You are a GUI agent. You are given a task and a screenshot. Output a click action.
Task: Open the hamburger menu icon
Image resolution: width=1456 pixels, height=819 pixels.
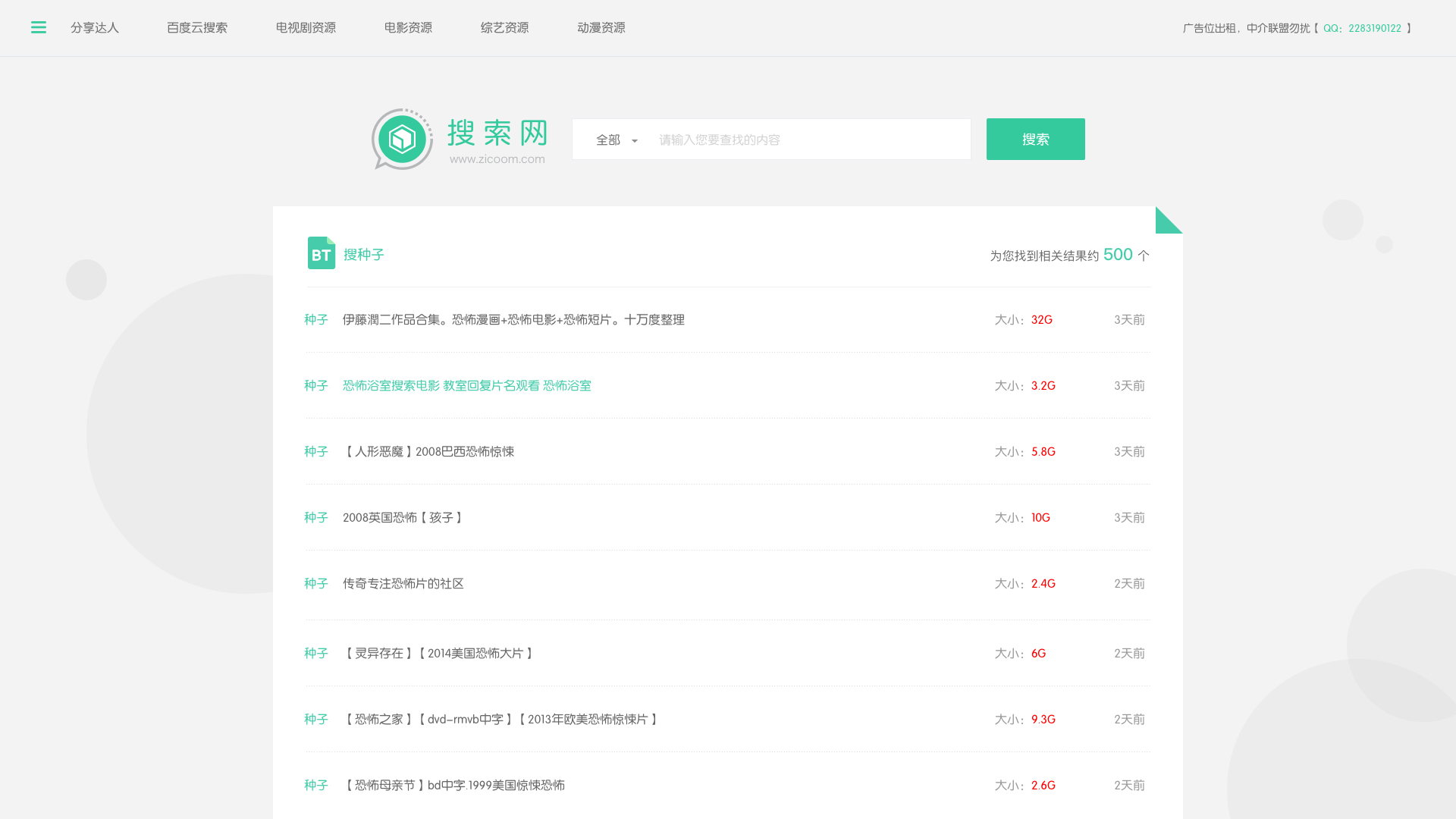39,27
